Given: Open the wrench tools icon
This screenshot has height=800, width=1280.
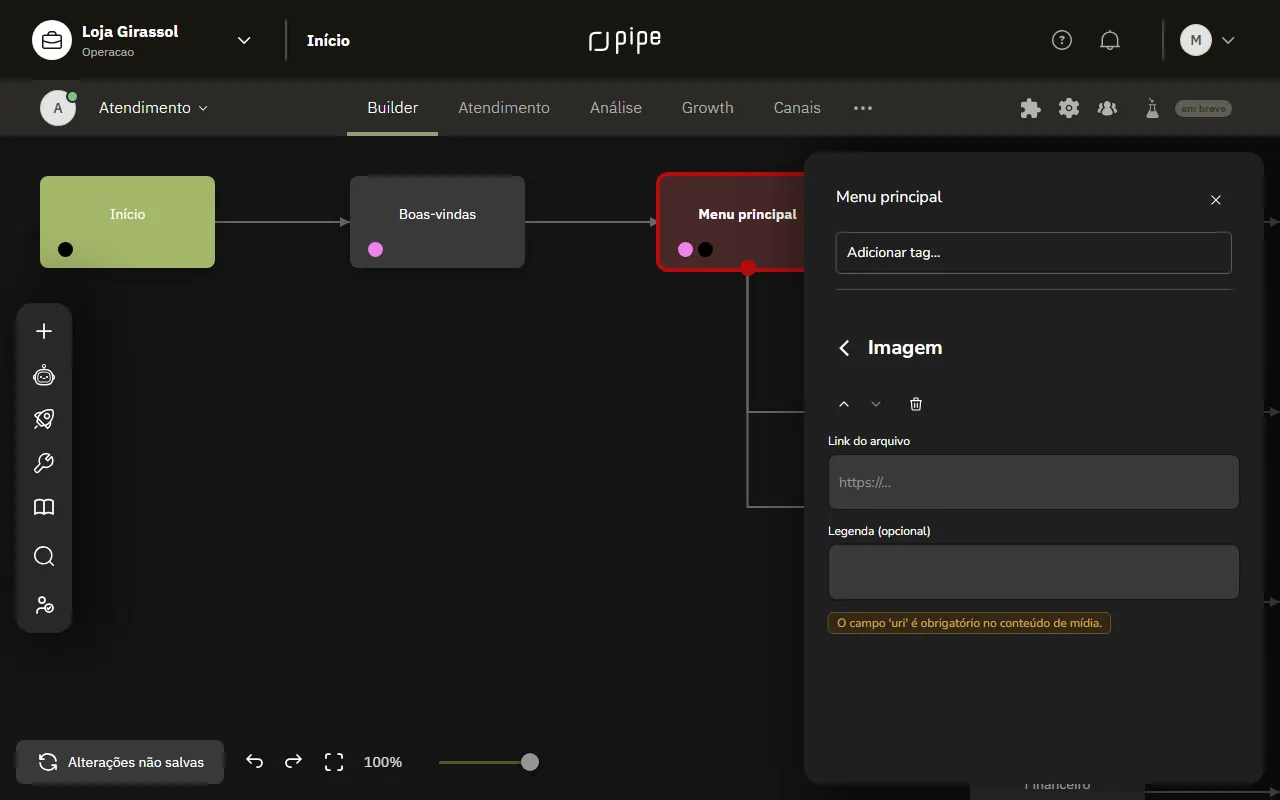Looking at the screenshot, I should (x=44, y=463).
